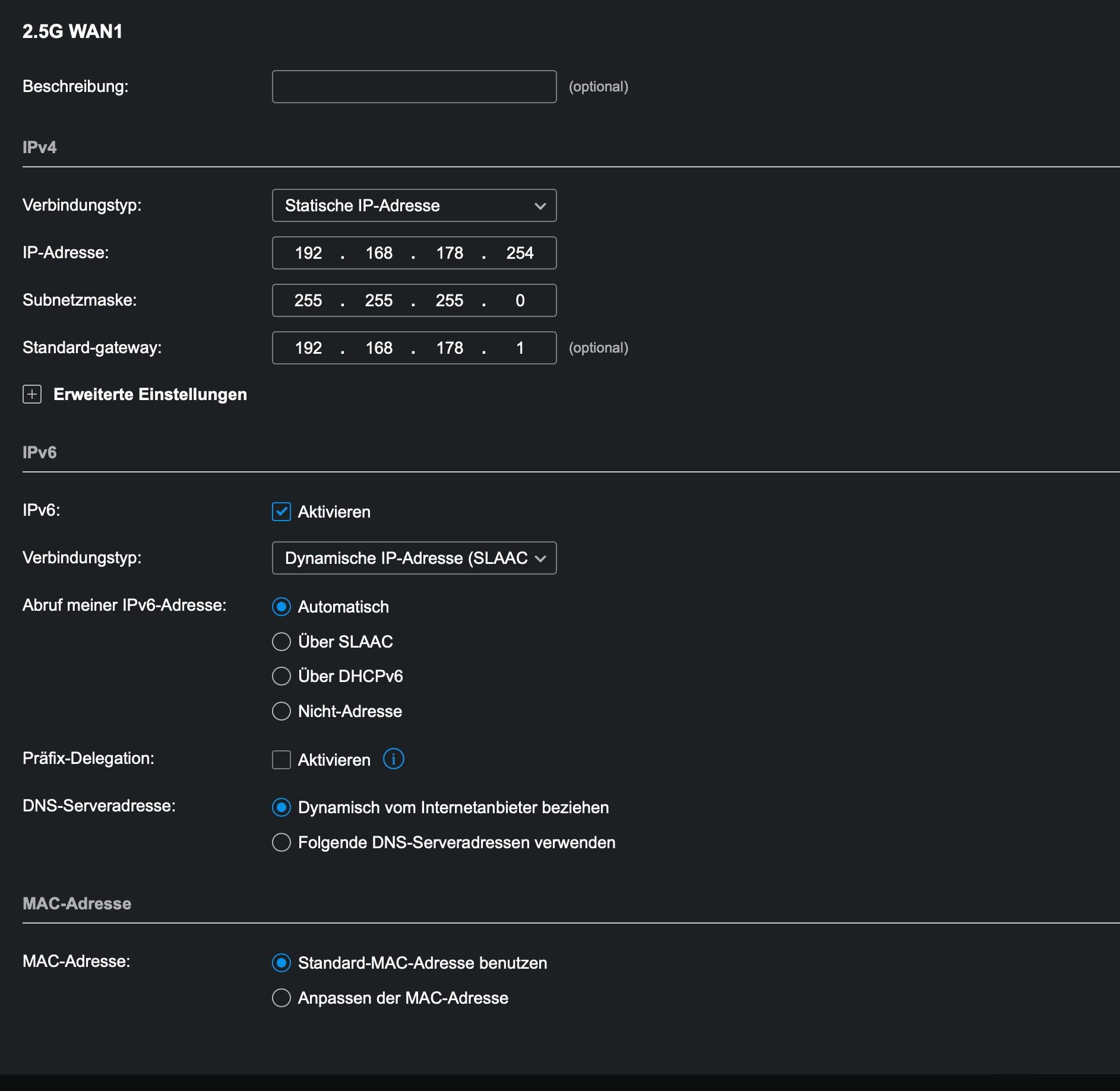This screenshot has width=1120, height=1091.
Task: Click the chevron of Dynamische IP-Adresse dropdown
Action: click(540, 559)
